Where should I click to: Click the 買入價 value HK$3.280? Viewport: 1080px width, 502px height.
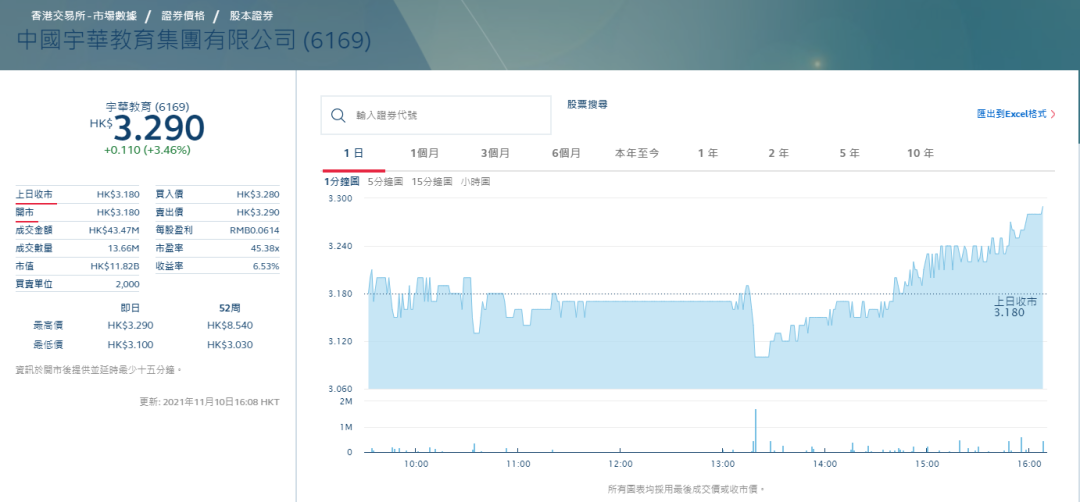pos(258,194)
